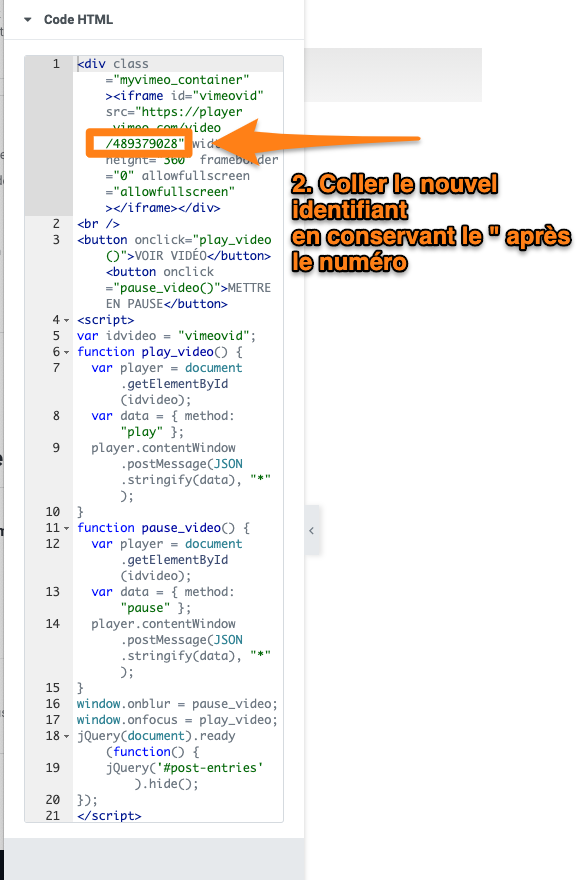
Task: Click the Code HTML section title
Action: click(78, 20)
